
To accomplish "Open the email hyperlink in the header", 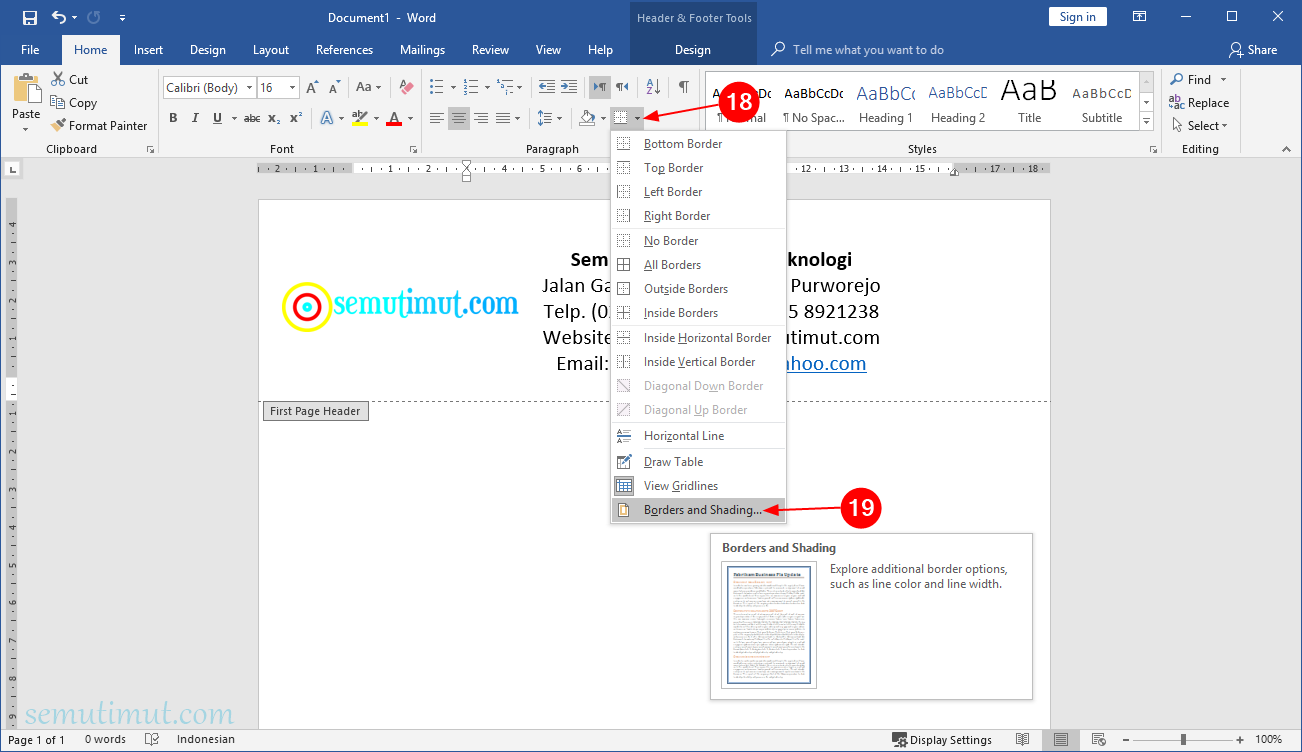I will [x=825, y=363].
